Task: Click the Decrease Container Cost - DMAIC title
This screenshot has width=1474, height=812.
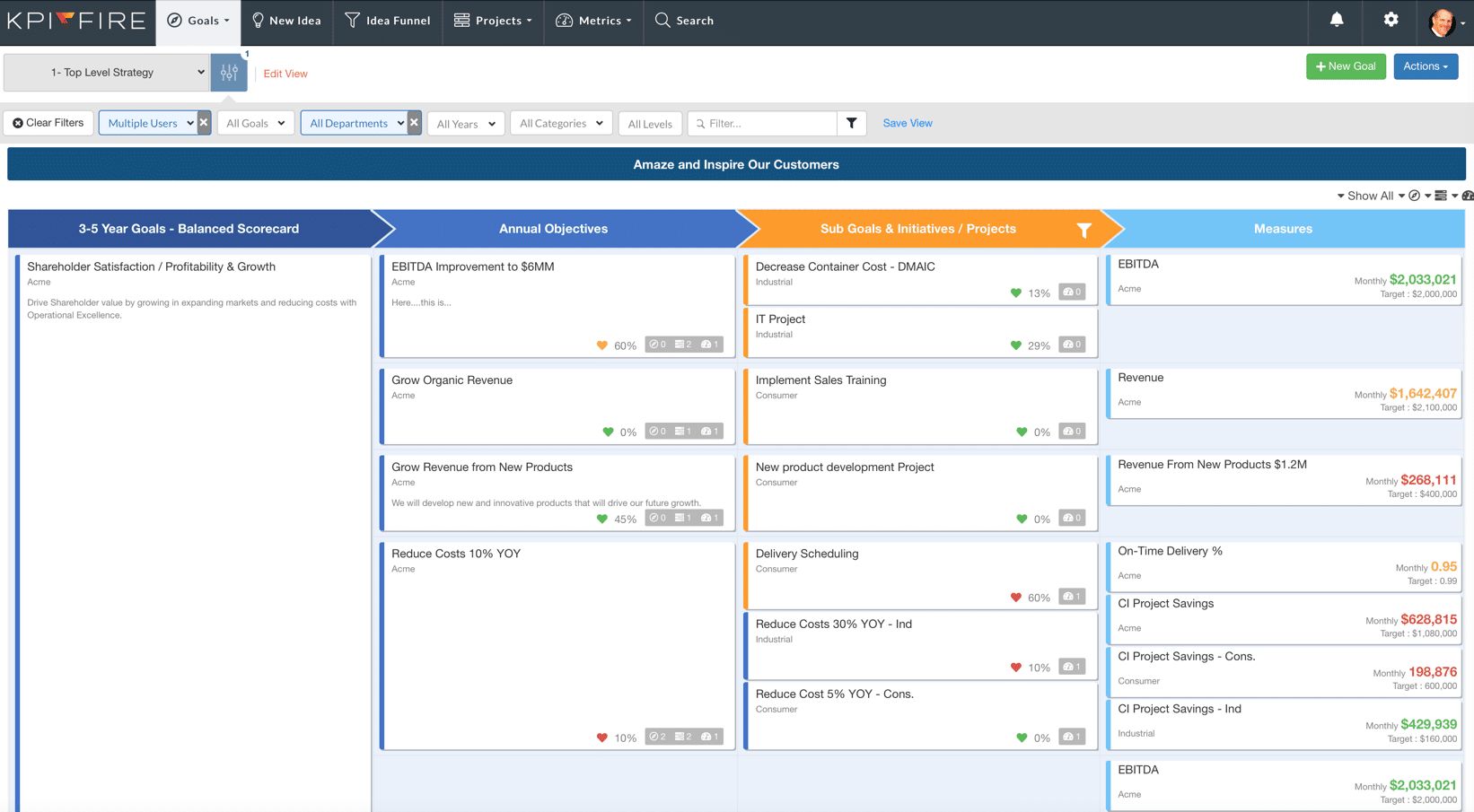Action: point(845,266)
